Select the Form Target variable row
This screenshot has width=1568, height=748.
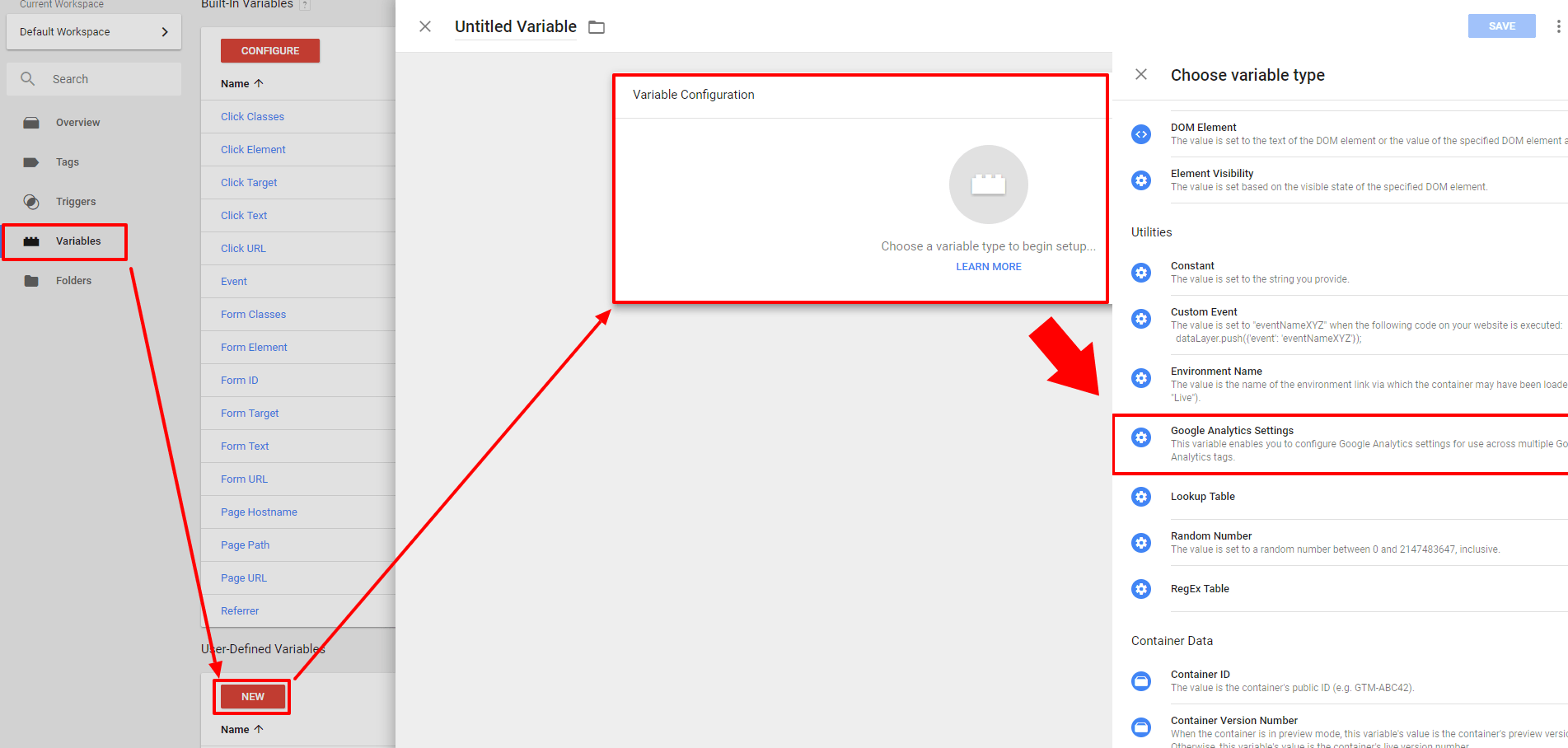point(298,414)
